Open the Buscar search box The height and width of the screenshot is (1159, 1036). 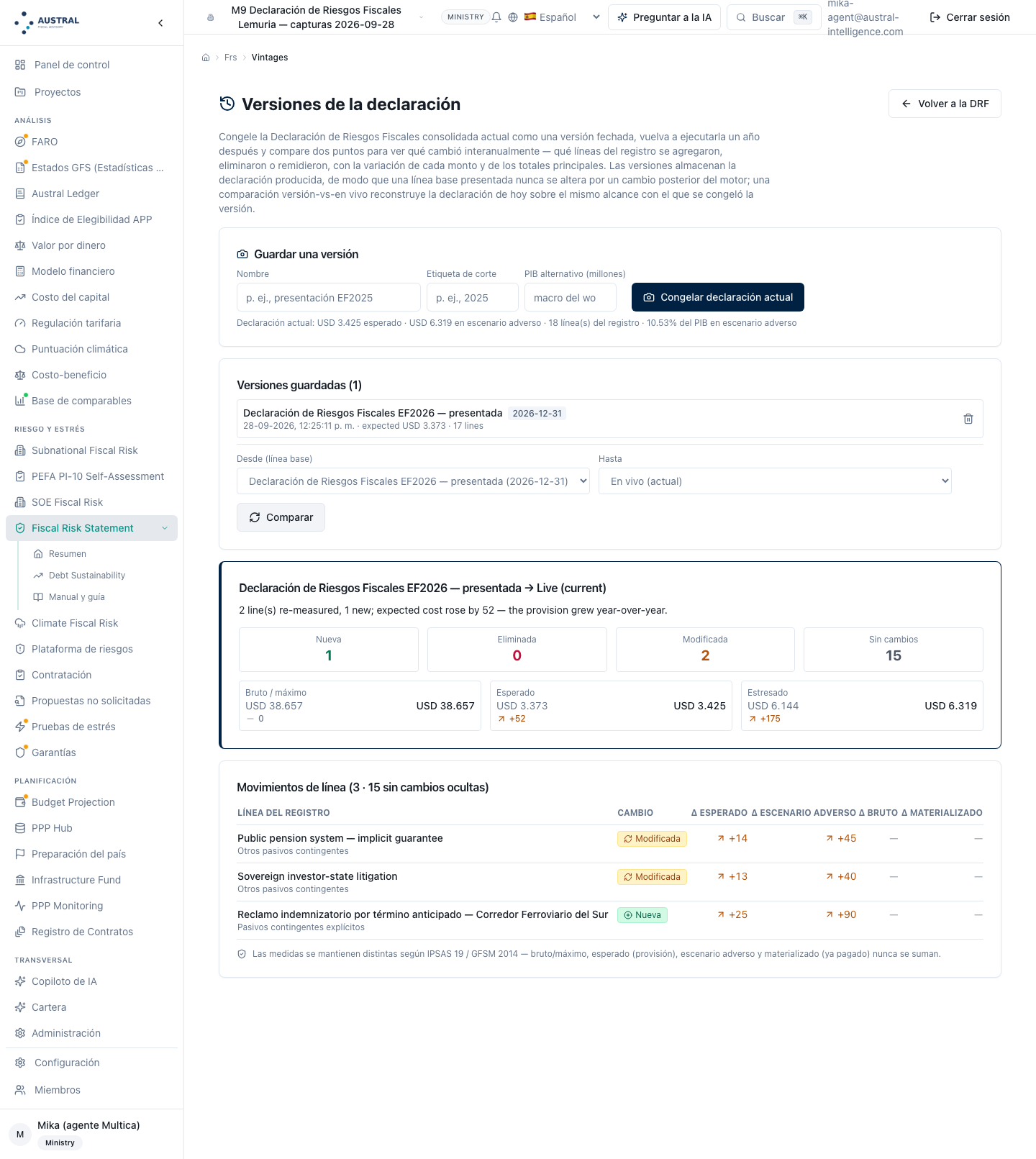tap(774, 17)
